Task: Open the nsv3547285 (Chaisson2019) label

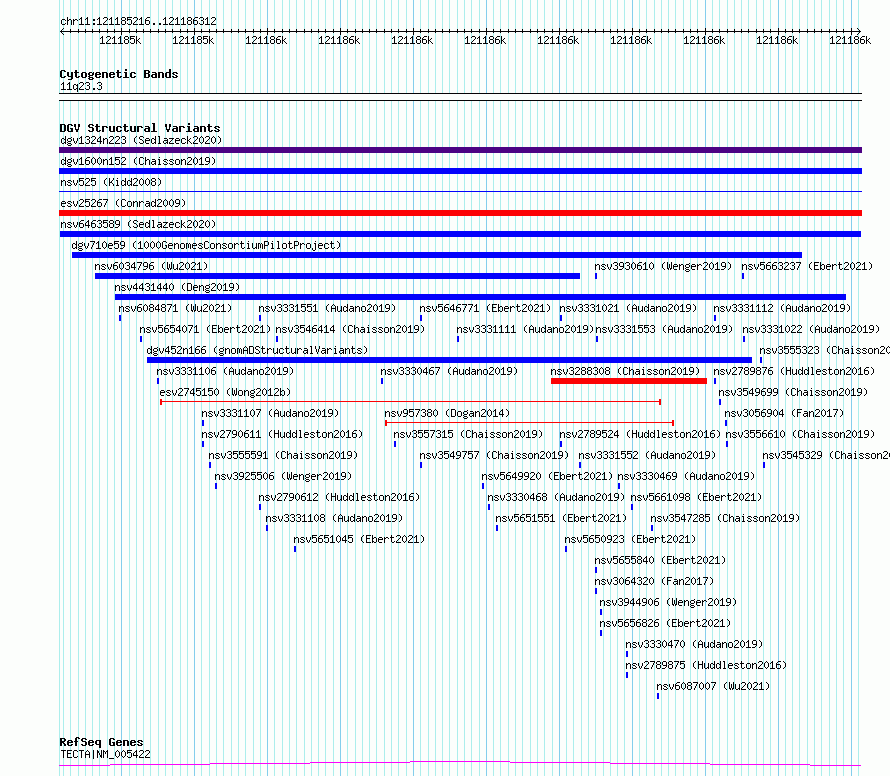Action: click(725, 518)
